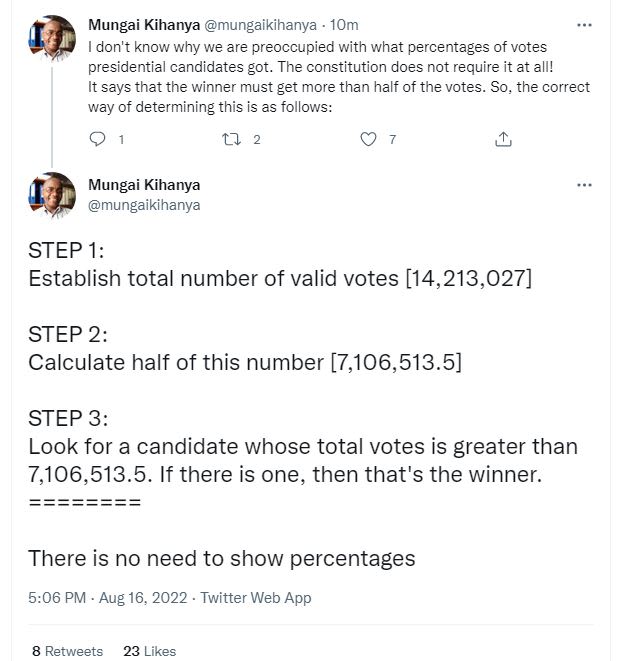Click the Twitter Web App source link
This screenshot has height=661, width=617.
tap(255, 598)
